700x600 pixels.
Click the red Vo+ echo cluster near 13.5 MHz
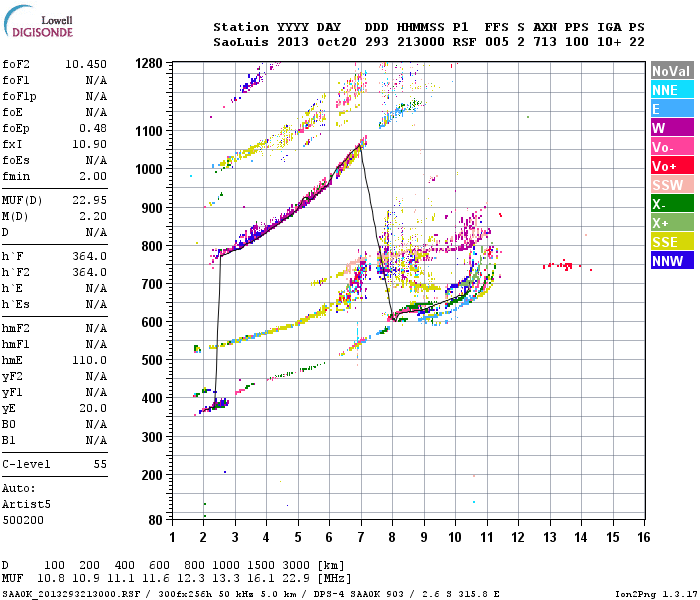[x=562, y=266]
